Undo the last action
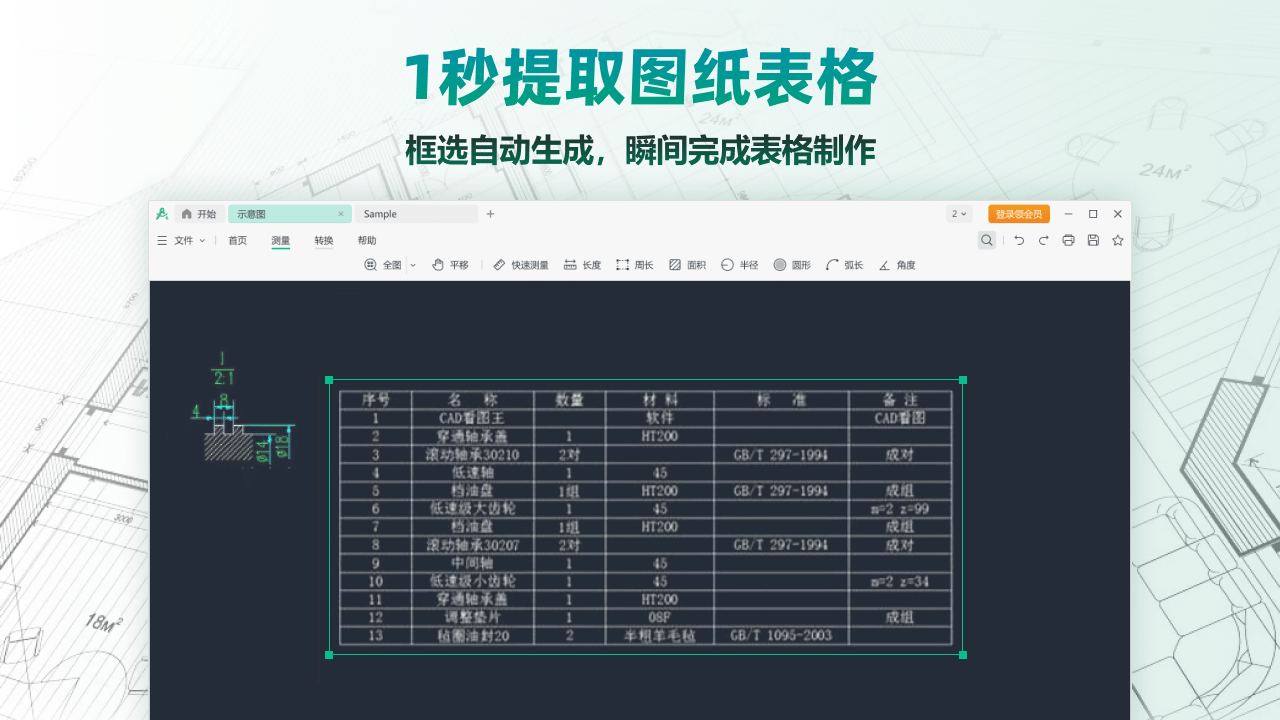Screen dimensions: 1280x720 1019,240
